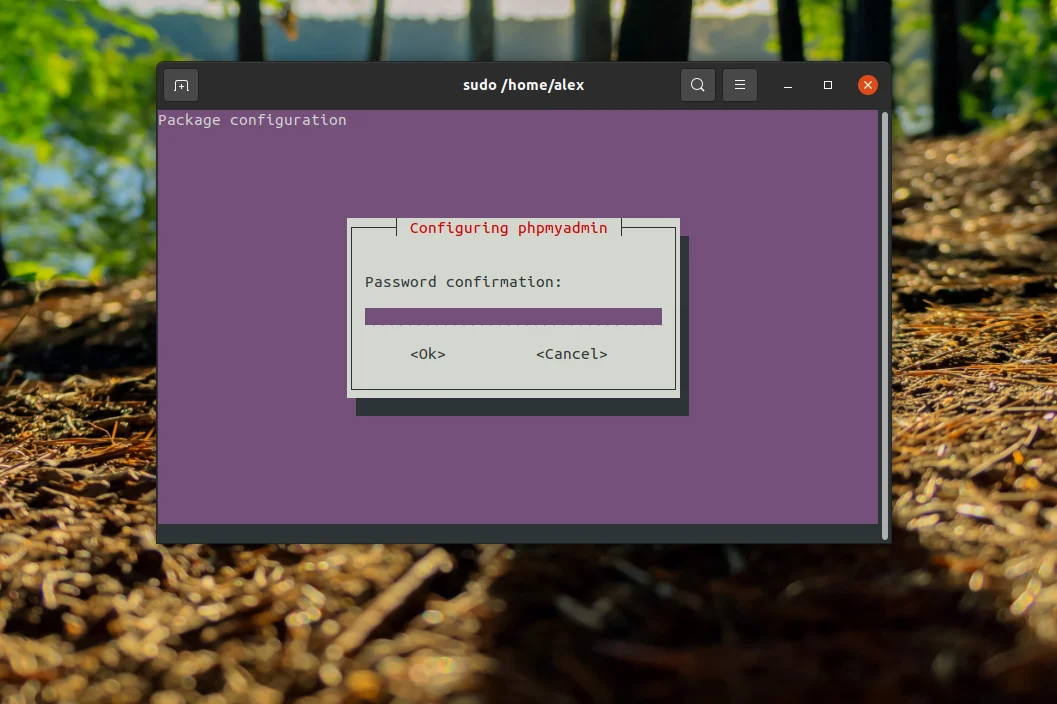
Task: Click the title bar reading sudo /home/alex
Action: coord(523,85)
